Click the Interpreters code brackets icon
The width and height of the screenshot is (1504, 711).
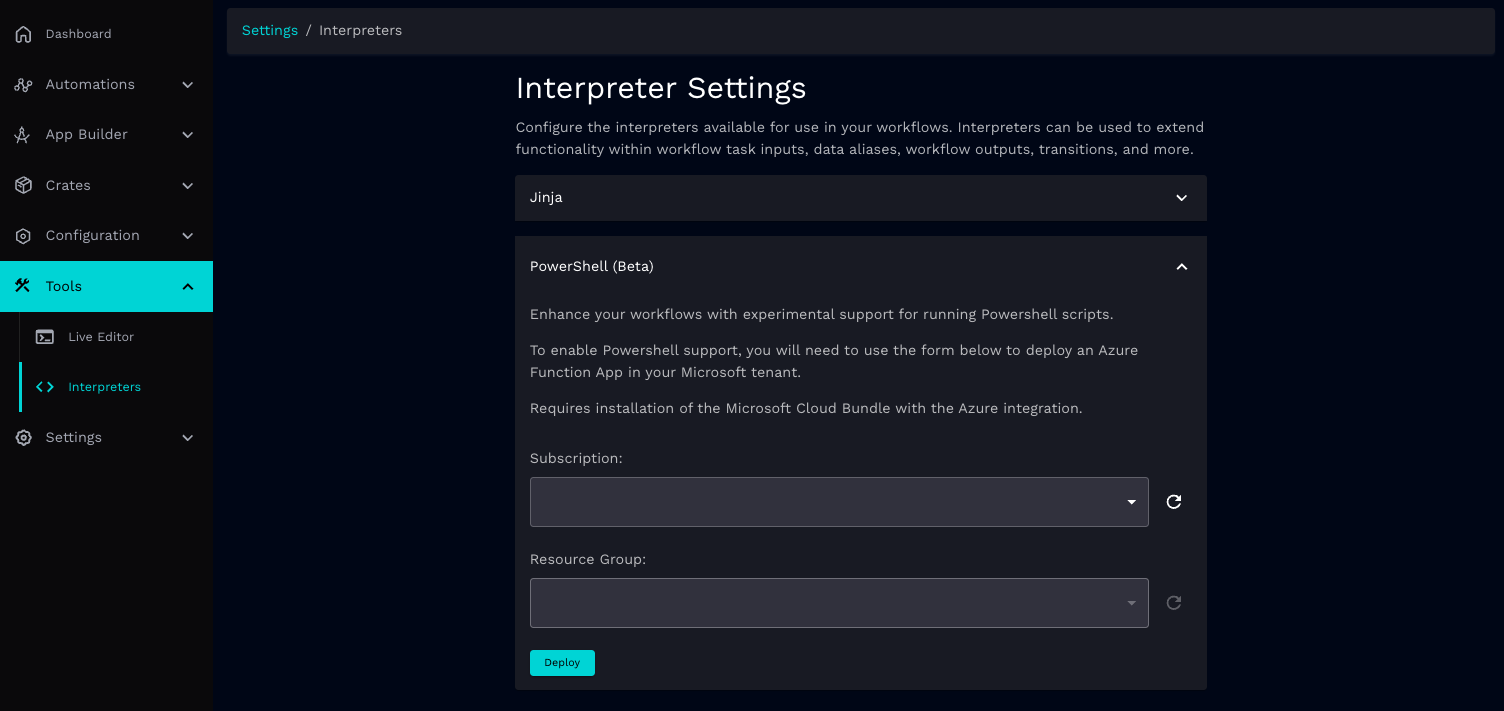(x=45, y=387)
